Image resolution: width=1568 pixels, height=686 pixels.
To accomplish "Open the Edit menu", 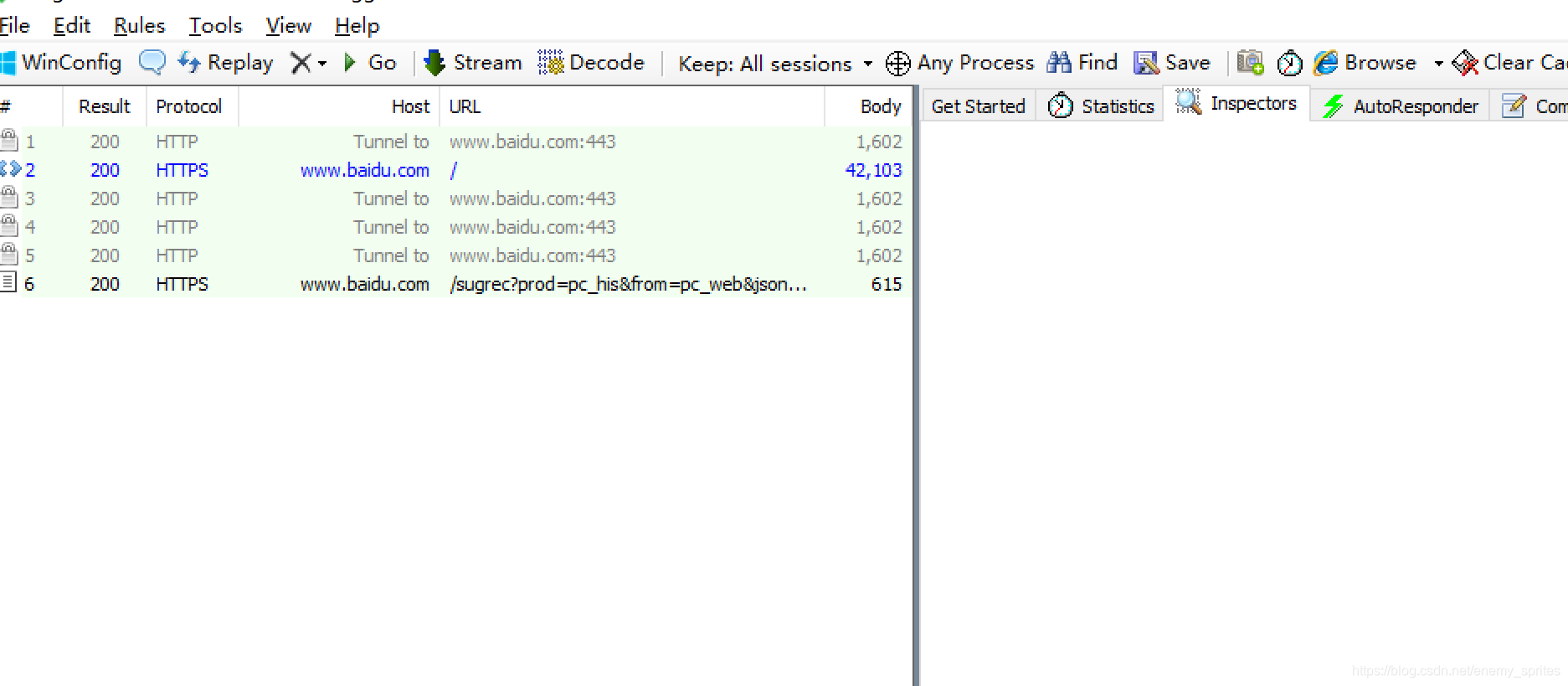I will click(72, 26).
